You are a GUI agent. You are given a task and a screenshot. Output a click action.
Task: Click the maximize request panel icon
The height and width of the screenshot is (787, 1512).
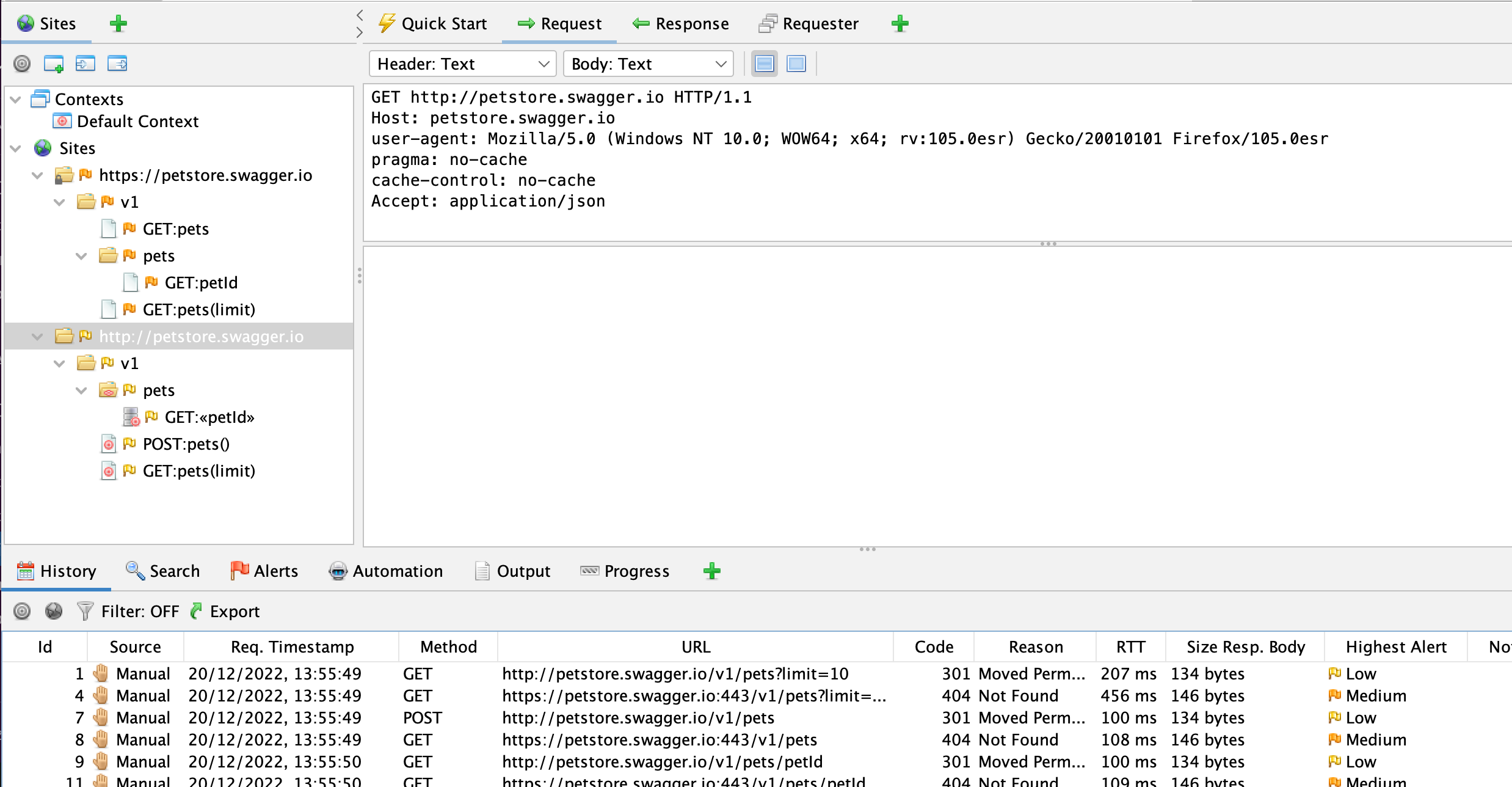click(x=796, y=64)
